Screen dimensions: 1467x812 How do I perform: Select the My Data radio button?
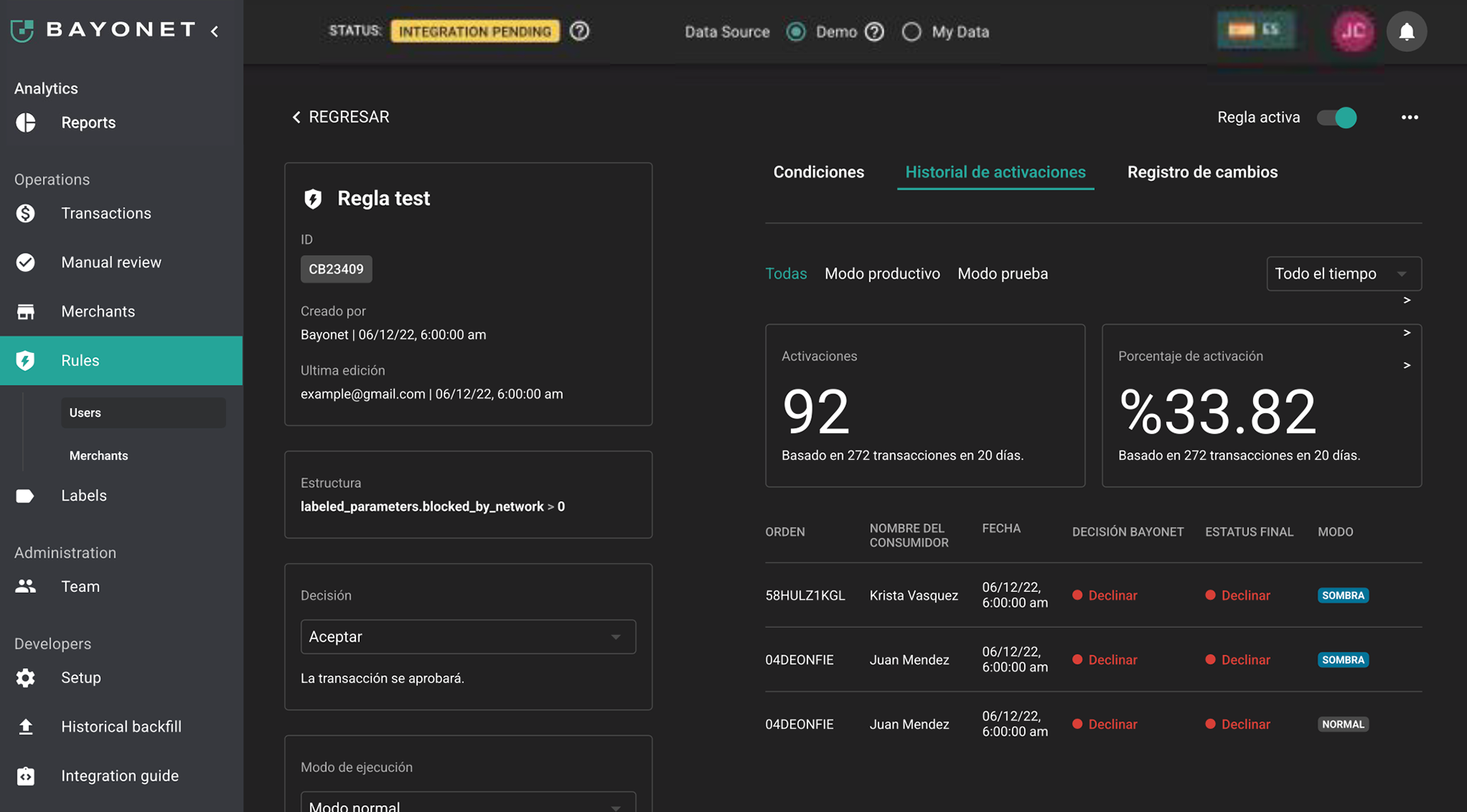(912, 32)
